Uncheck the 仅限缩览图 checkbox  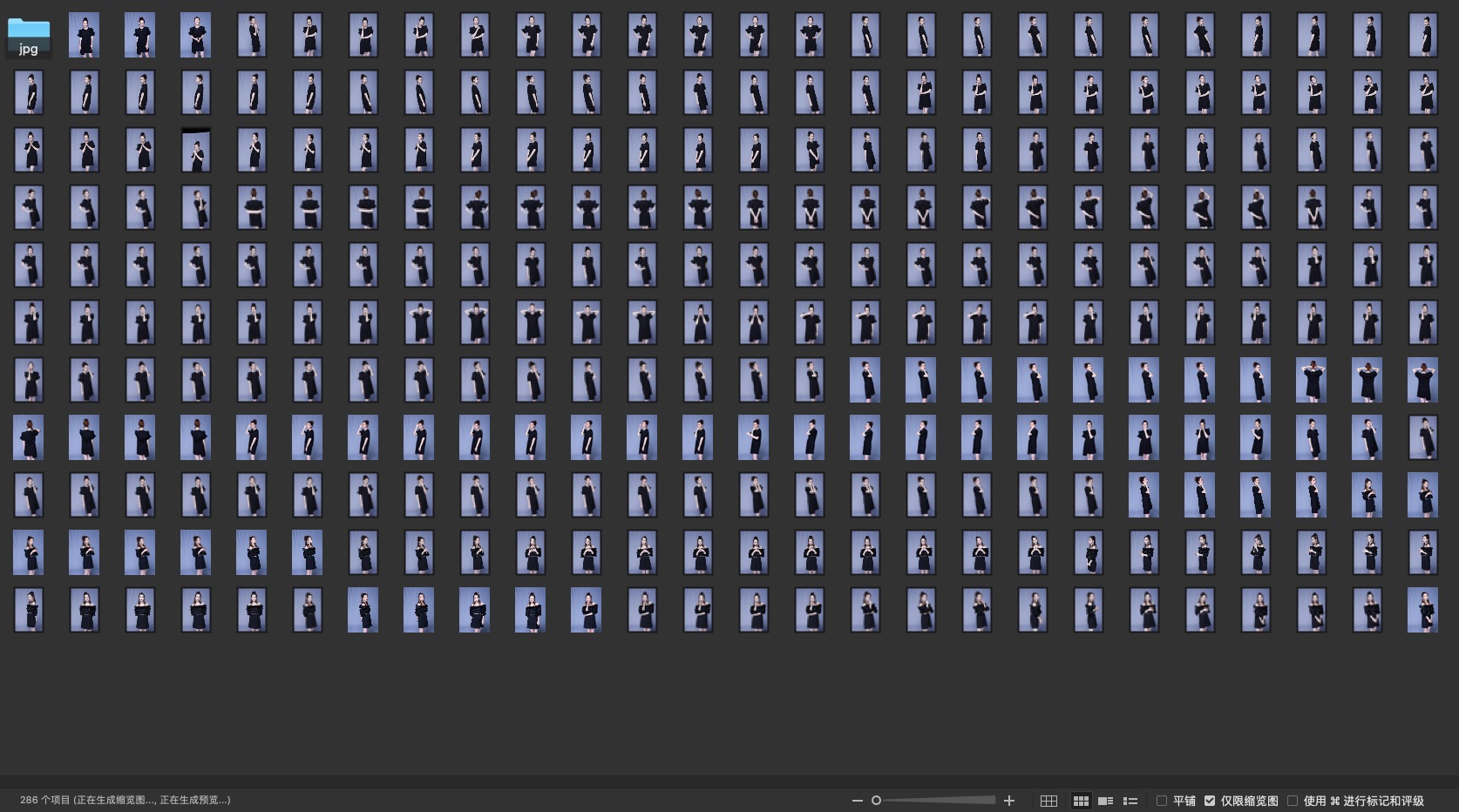(x=1210, y=801)
